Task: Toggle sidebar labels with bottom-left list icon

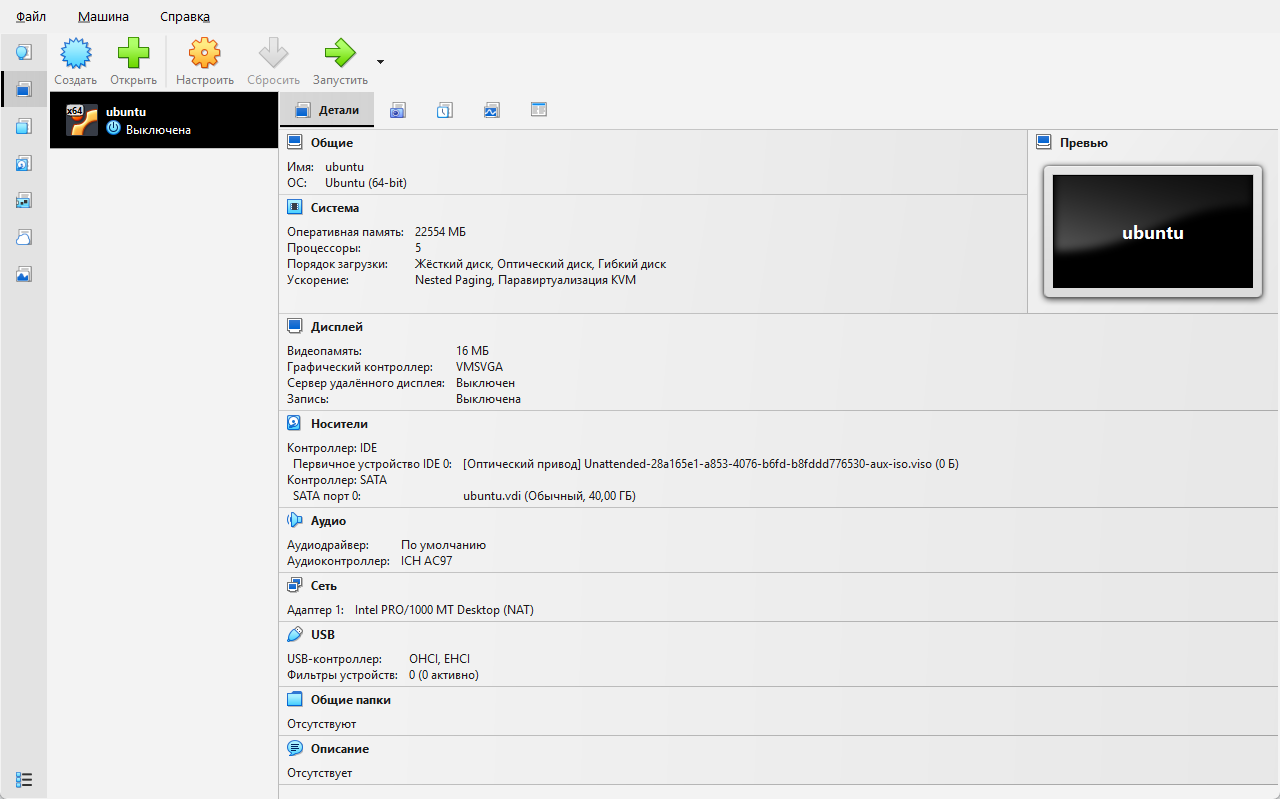Action: (24, 779)
